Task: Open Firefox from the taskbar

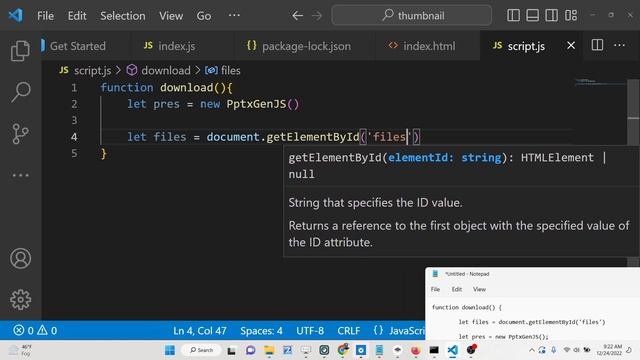Action: [415, 350]
